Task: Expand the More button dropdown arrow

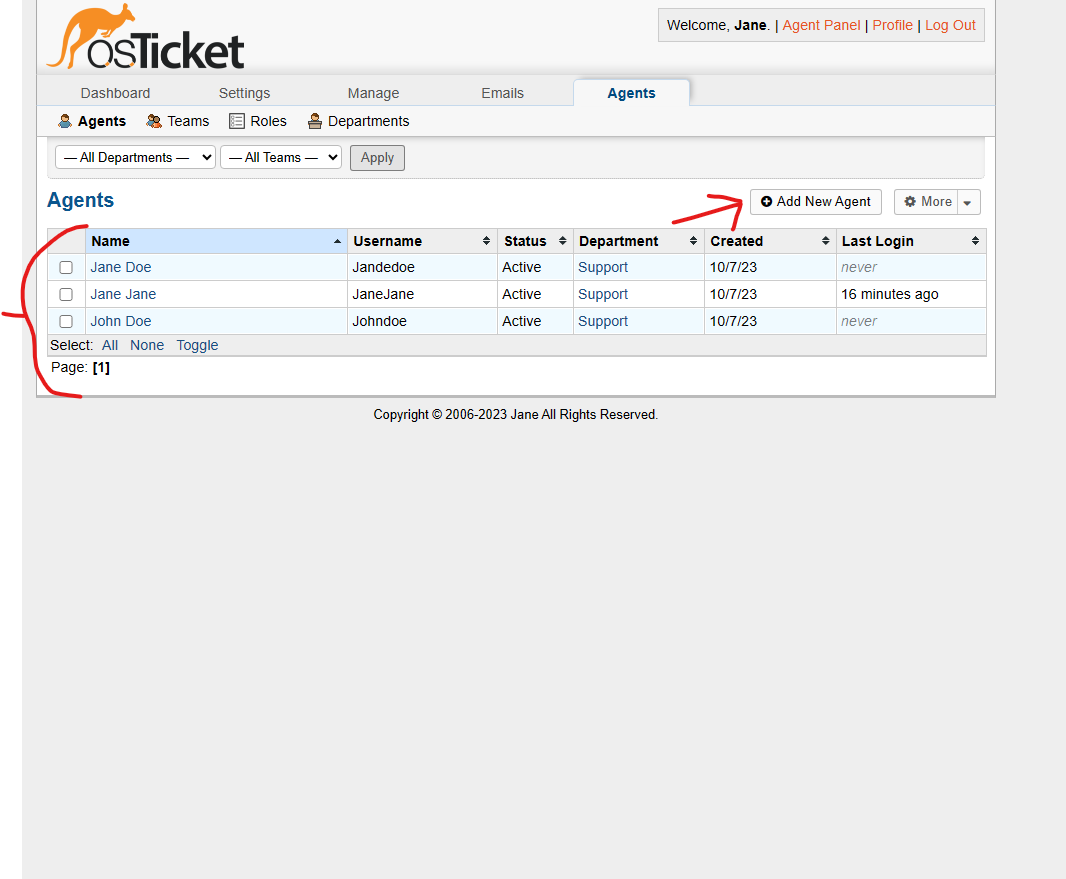Action: [x=966, y=201]
